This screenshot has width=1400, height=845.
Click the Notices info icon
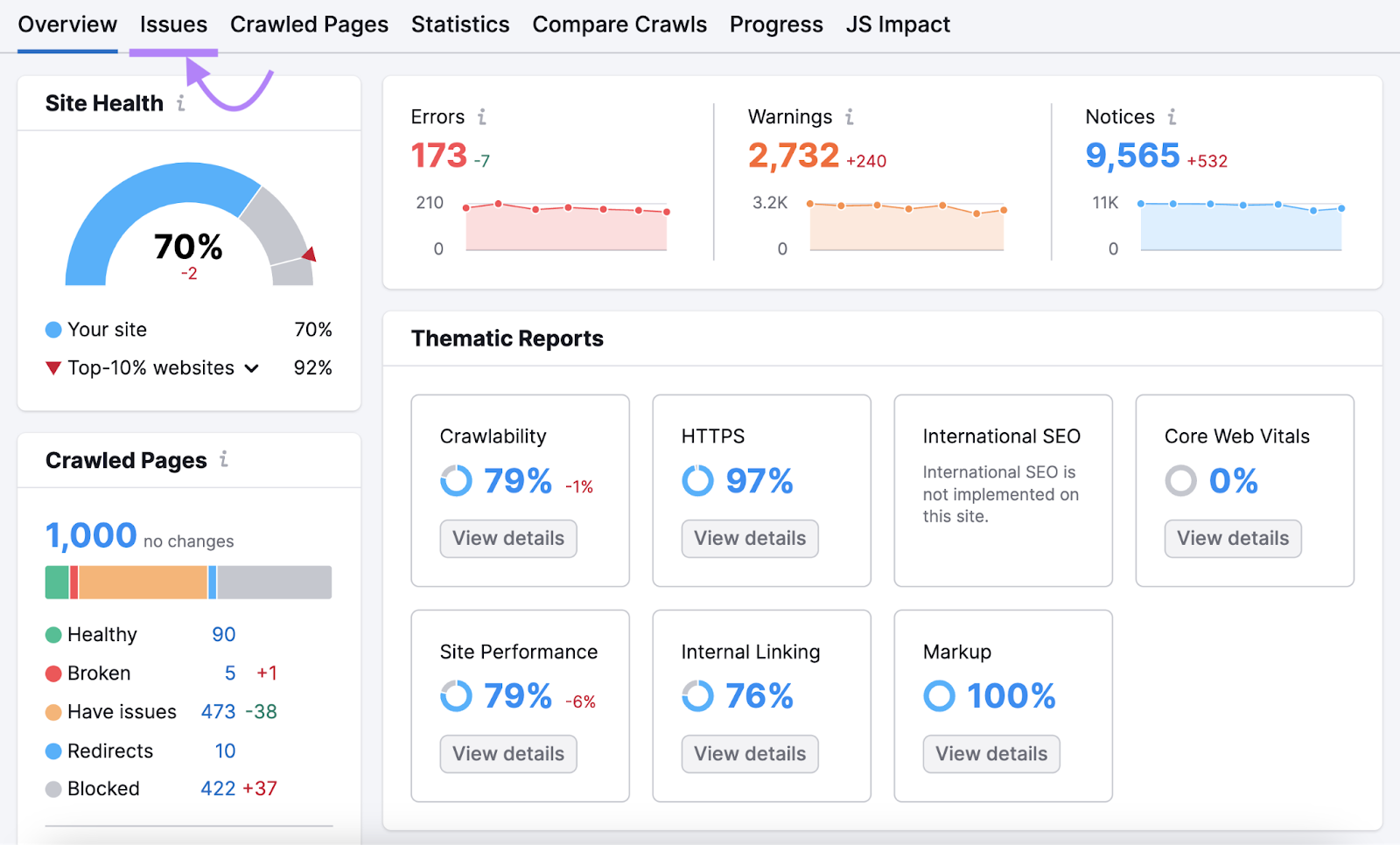point(1172,116)
